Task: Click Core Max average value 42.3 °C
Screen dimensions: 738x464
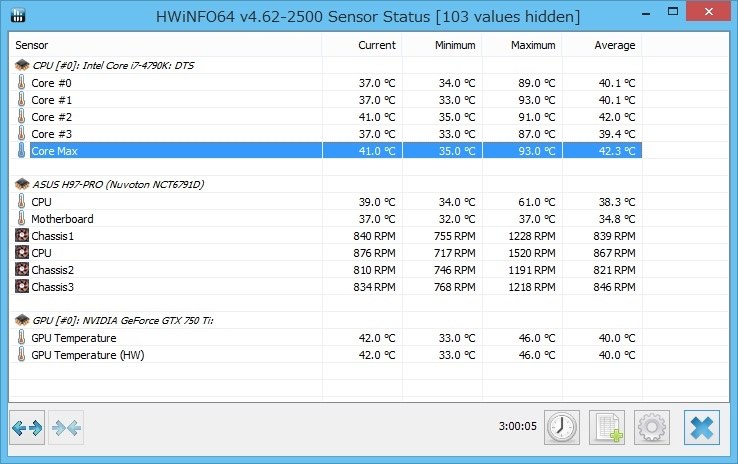Action: (x=617, y=151)
